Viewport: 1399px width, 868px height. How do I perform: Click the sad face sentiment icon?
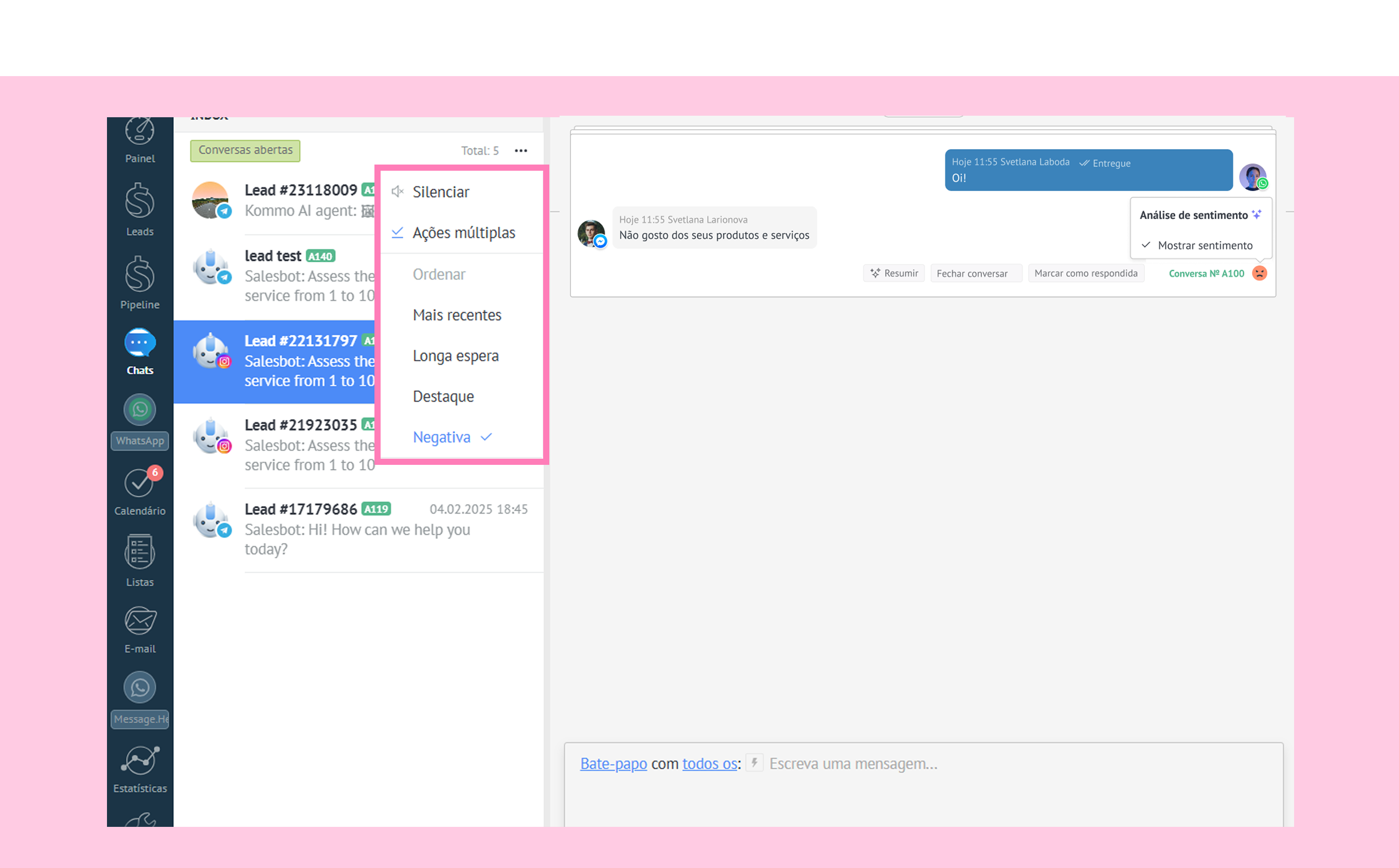(x=1259, y=273)
